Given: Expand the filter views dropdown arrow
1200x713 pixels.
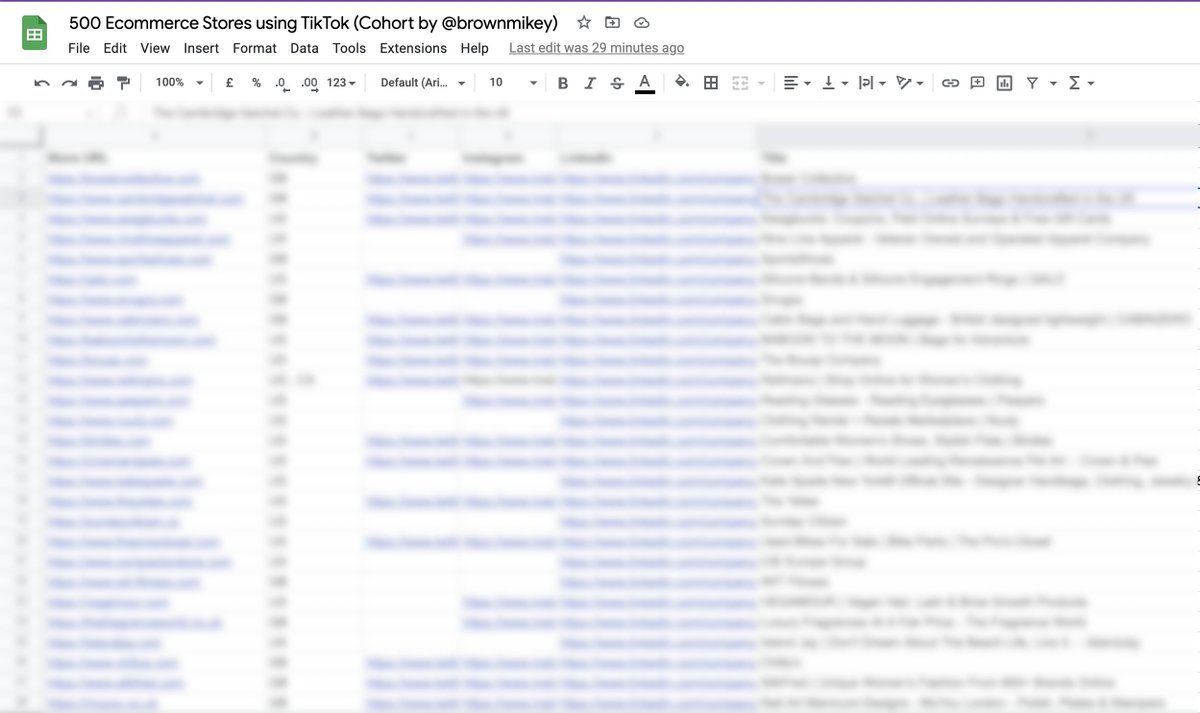Looking at the screenshot, I should (1053, 83).
